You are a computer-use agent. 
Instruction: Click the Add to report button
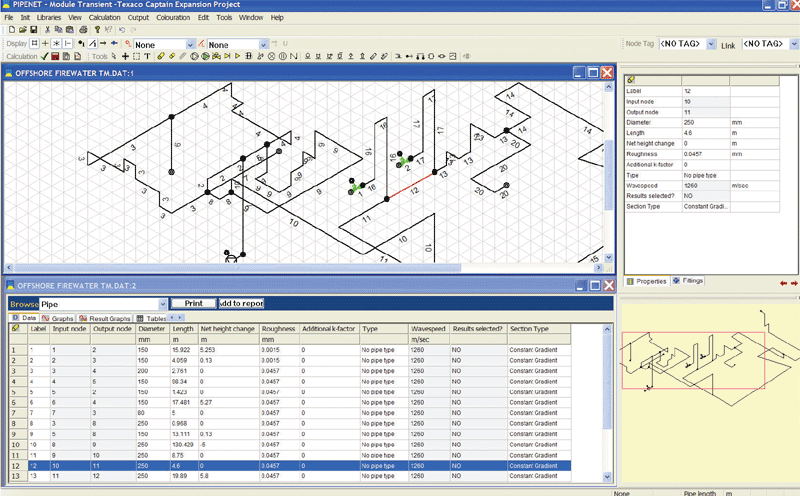[x=241, y=303]
